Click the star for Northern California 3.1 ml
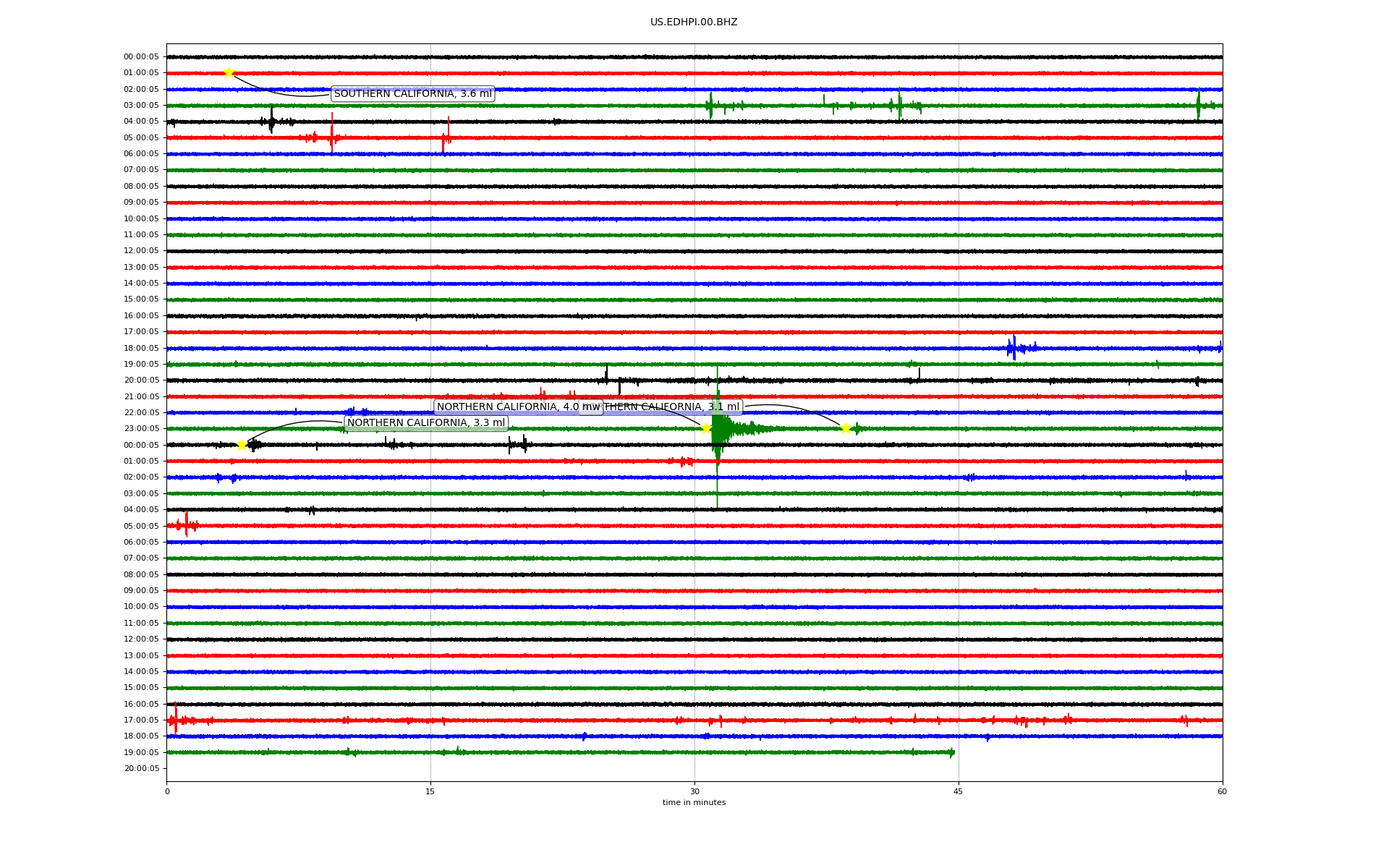The width and height of the screenshot is (1389, 868). pos(845,428)
